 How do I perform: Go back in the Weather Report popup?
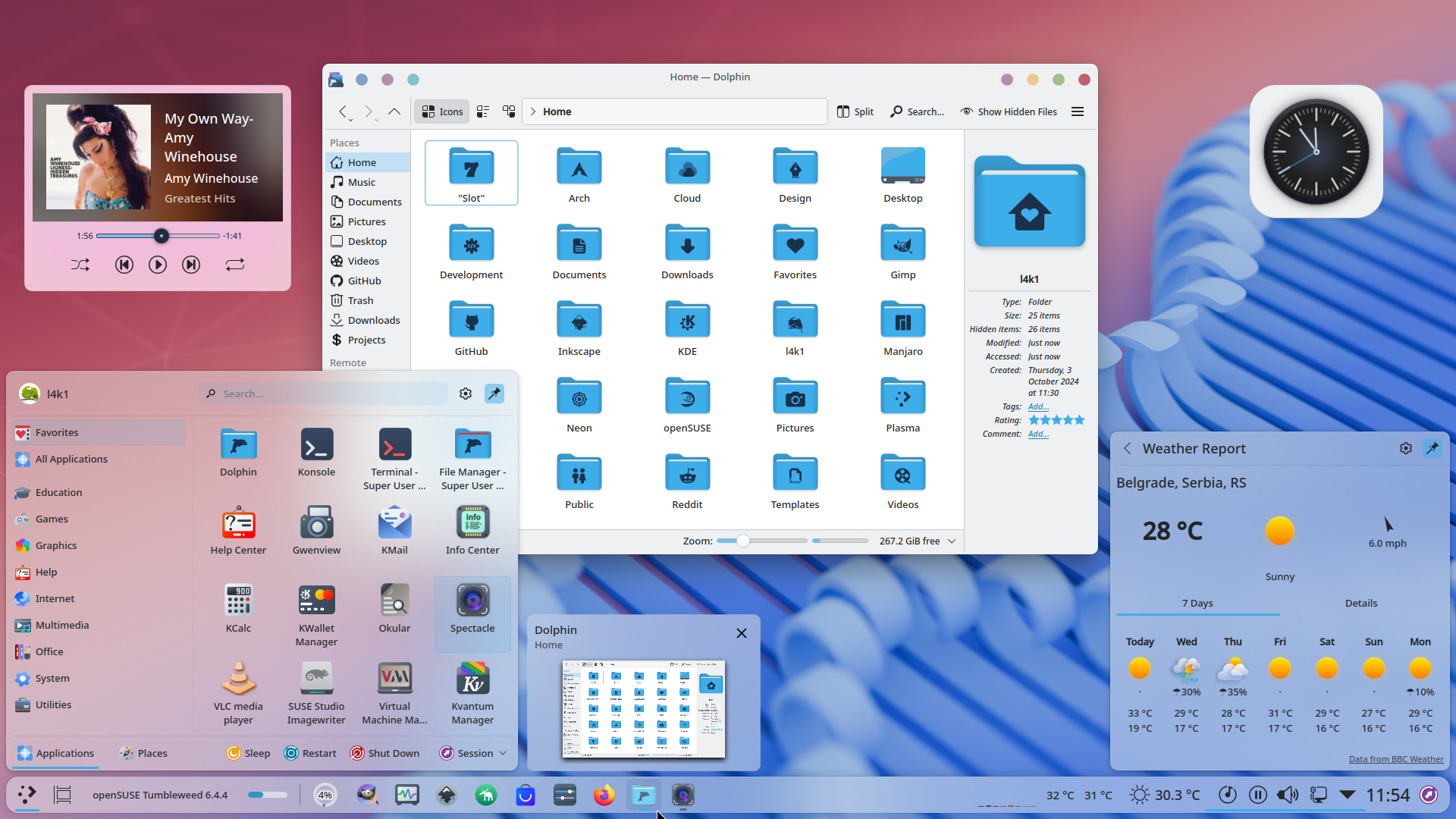point(1128,448)
